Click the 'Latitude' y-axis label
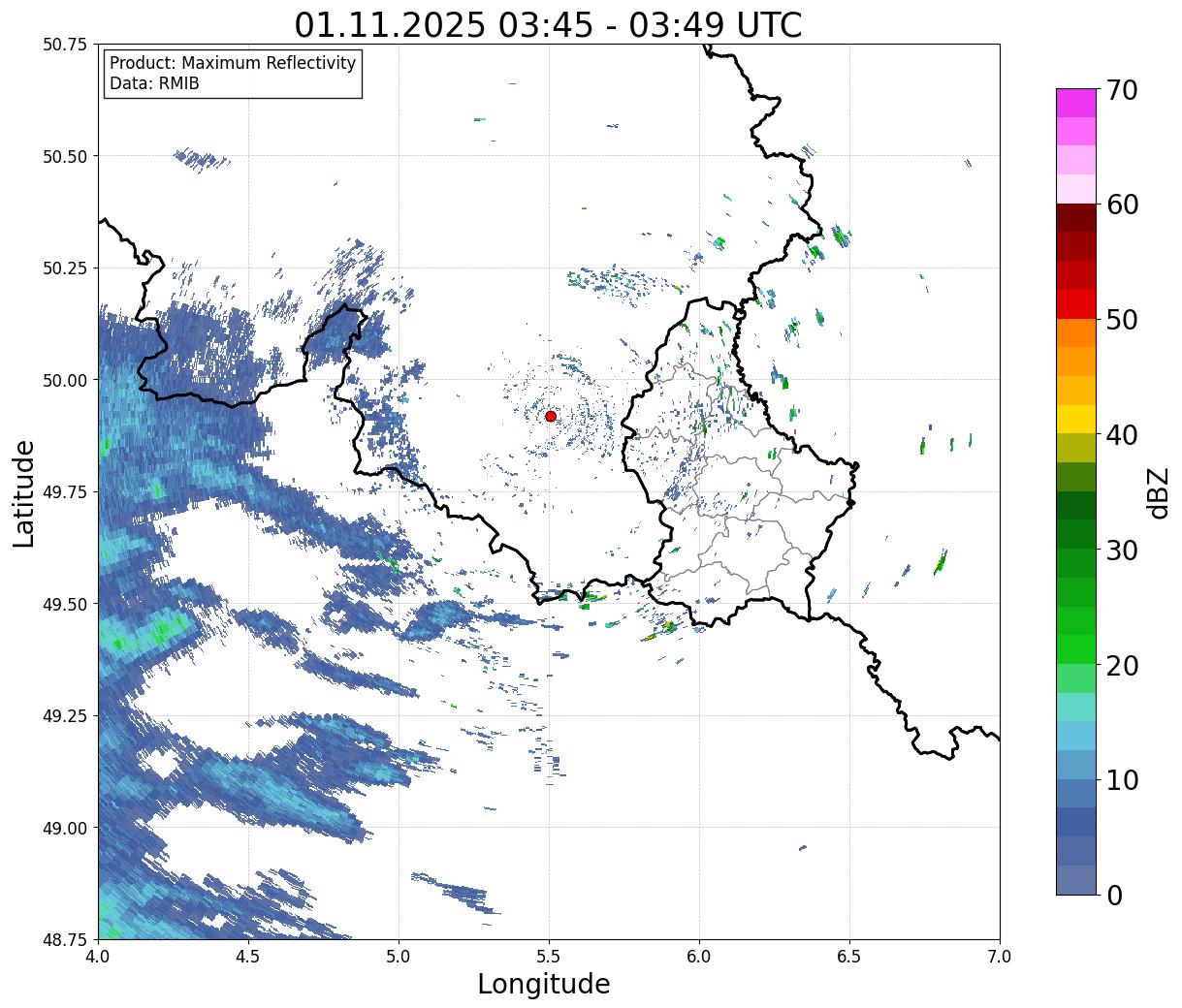 click(24, 492)
